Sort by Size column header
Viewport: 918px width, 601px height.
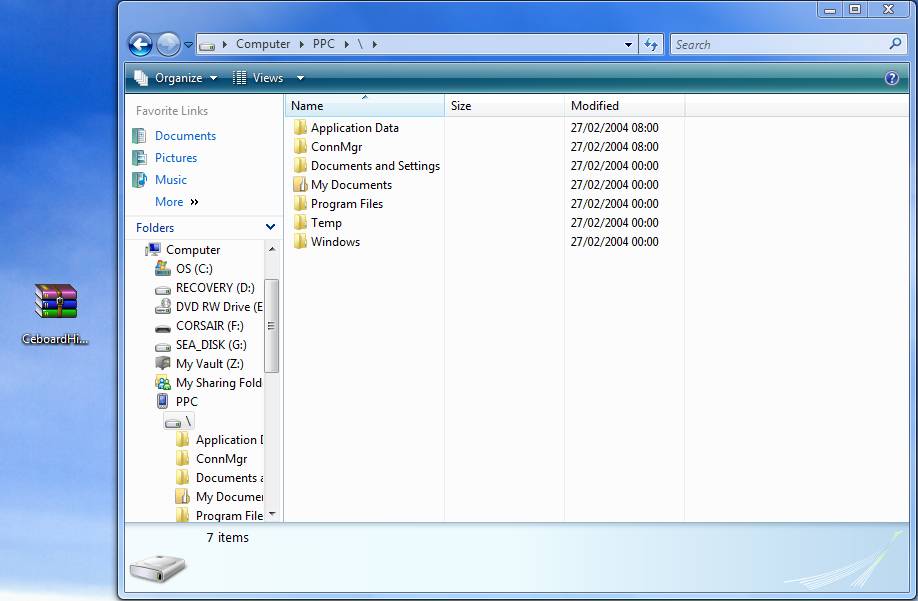pos(461,106)
